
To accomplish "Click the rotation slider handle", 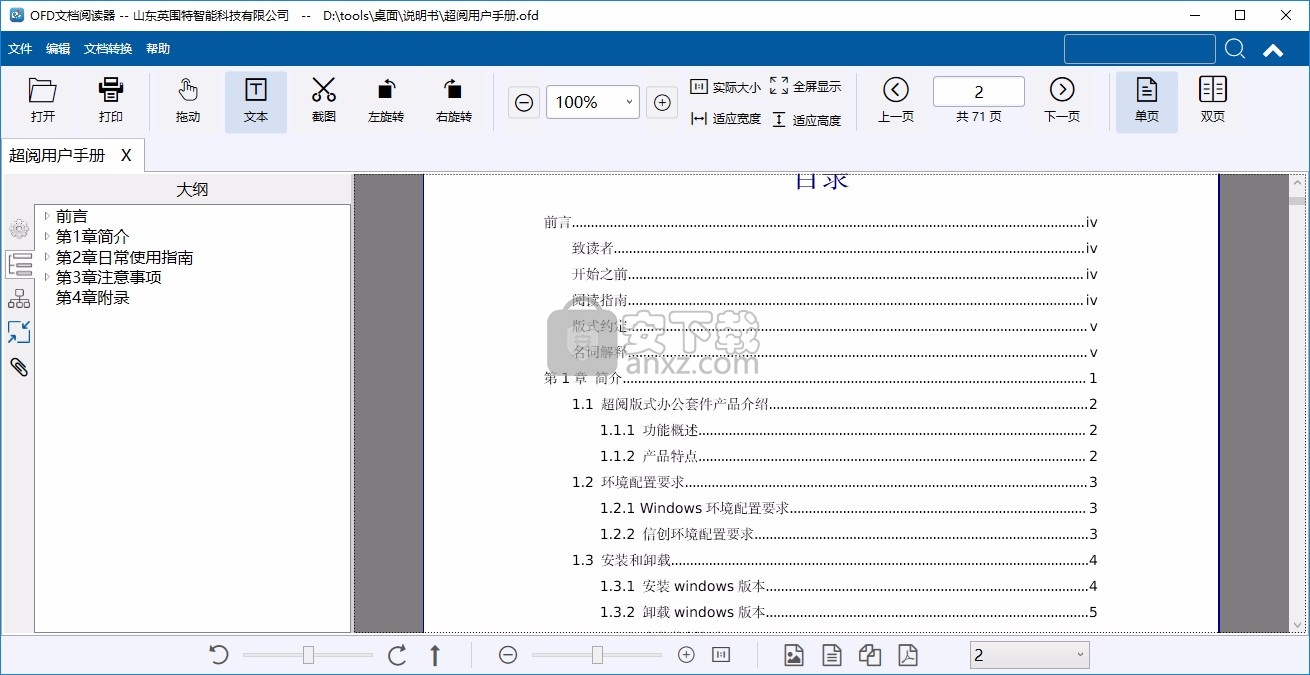I will coord(308,655).
